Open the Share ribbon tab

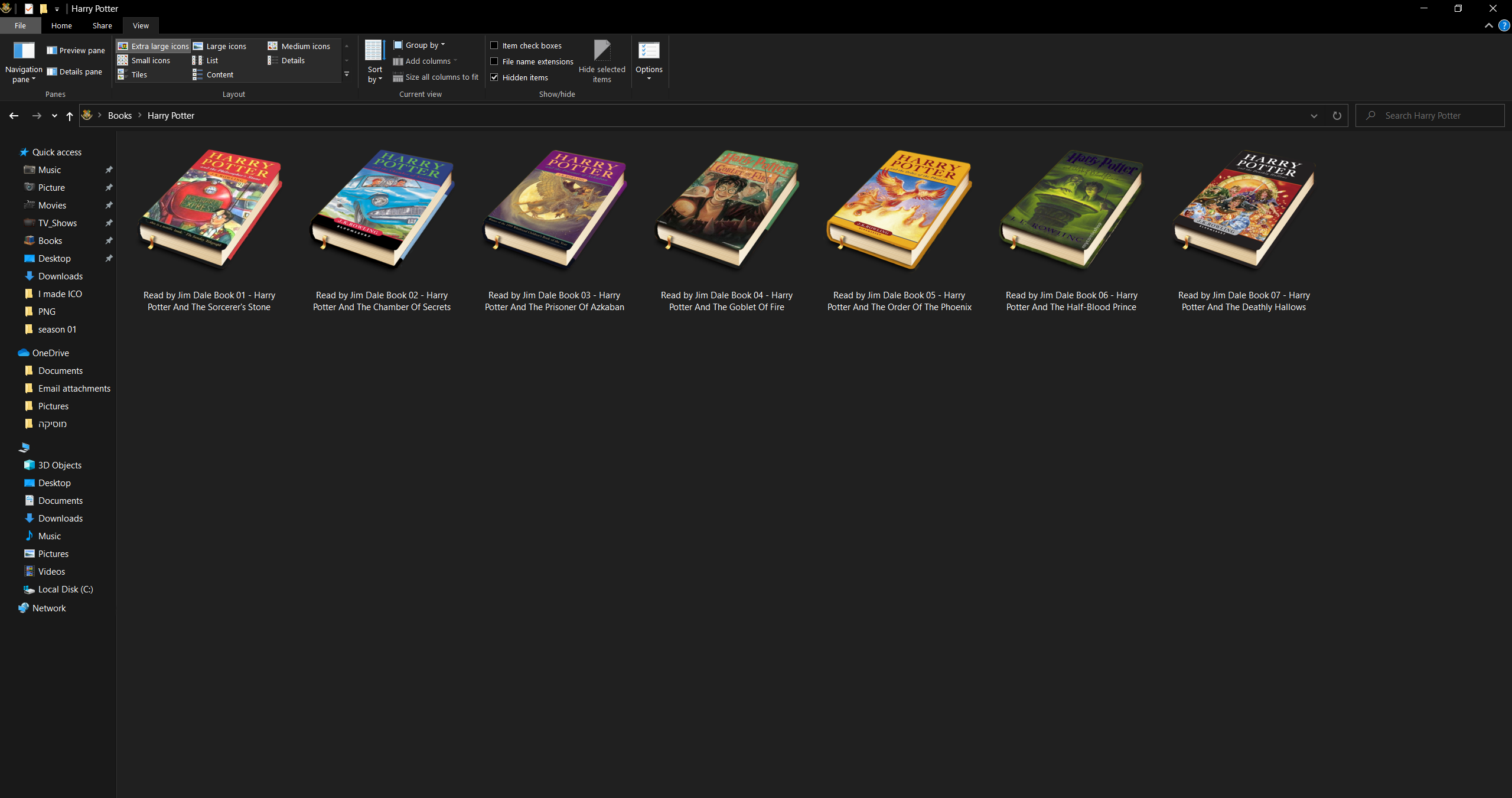pyautogui.click(x=102, y=25)
